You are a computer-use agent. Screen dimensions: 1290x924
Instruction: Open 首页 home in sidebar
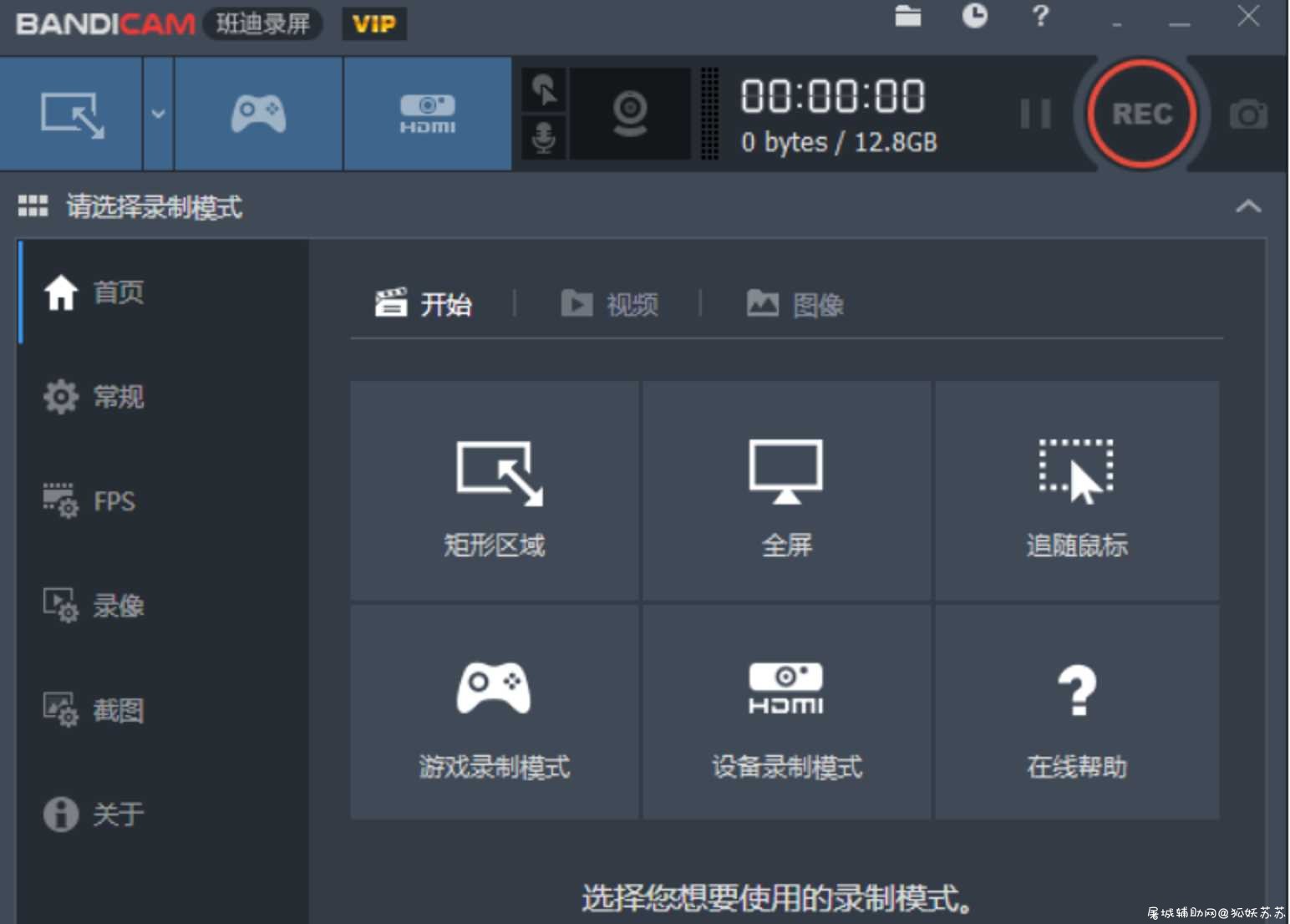coord(163,292)
